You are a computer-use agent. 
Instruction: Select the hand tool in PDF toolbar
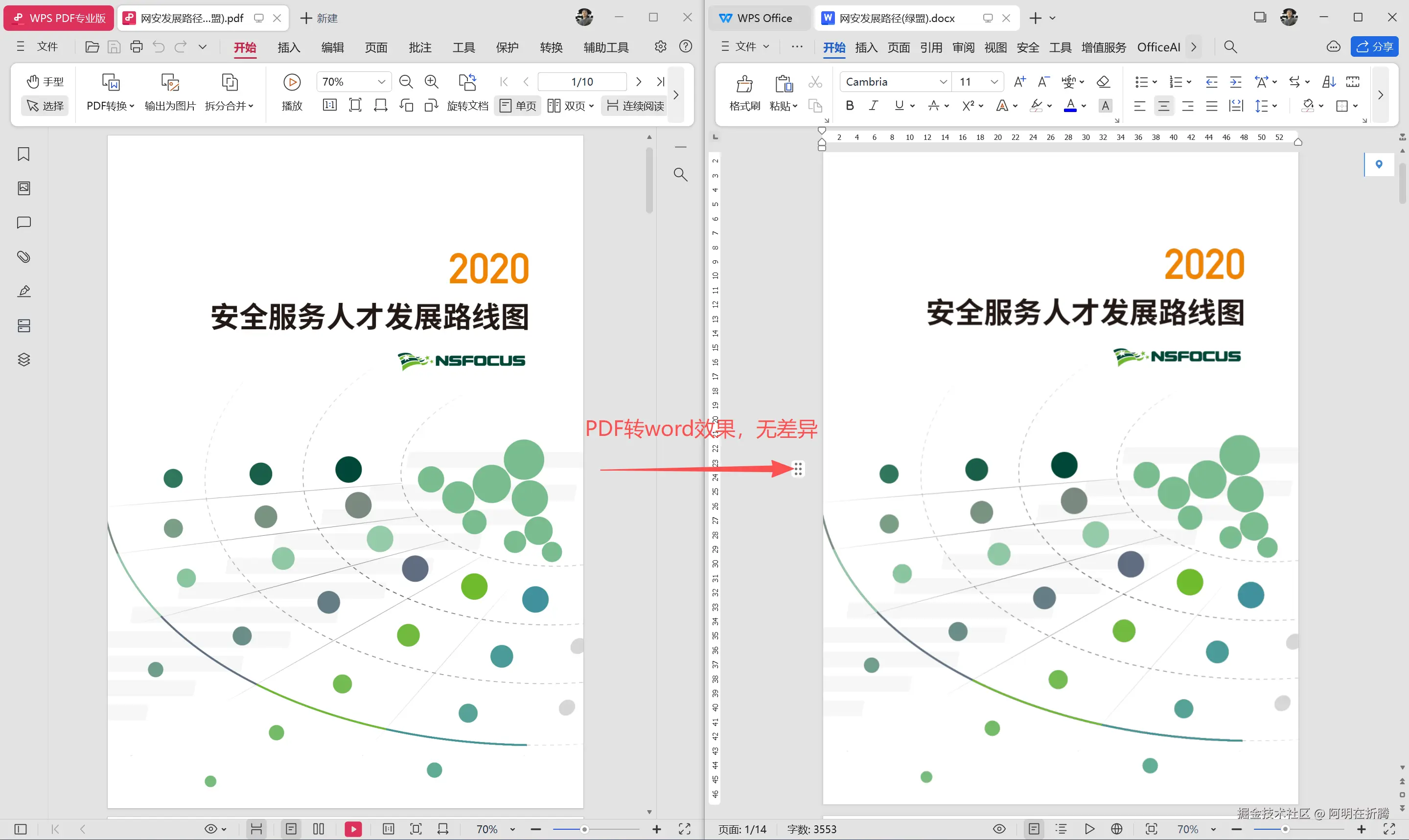pos(46,82)
